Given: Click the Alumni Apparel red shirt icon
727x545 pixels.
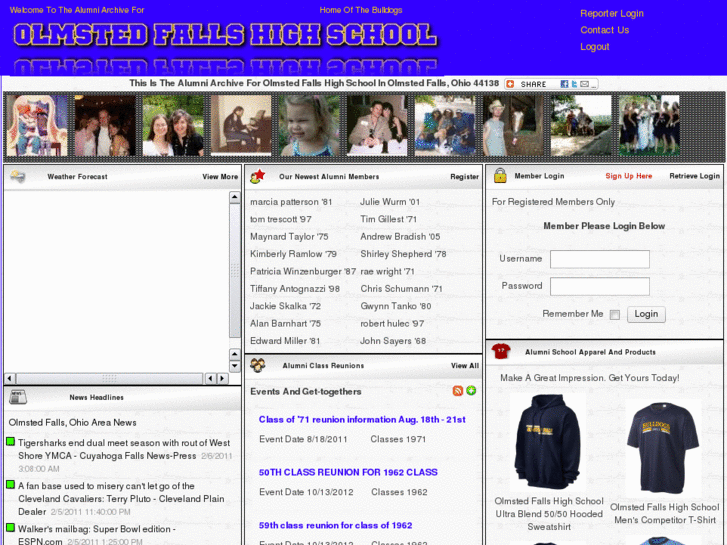Looking at the screenshot, I should coord(501,351).
